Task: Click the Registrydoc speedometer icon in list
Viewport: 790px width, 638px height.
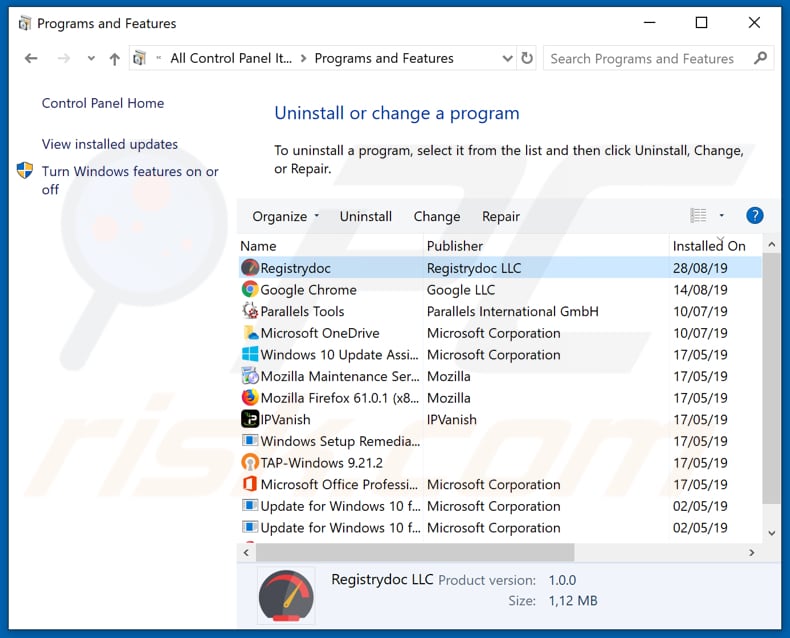Action: [x=250, y=268]
